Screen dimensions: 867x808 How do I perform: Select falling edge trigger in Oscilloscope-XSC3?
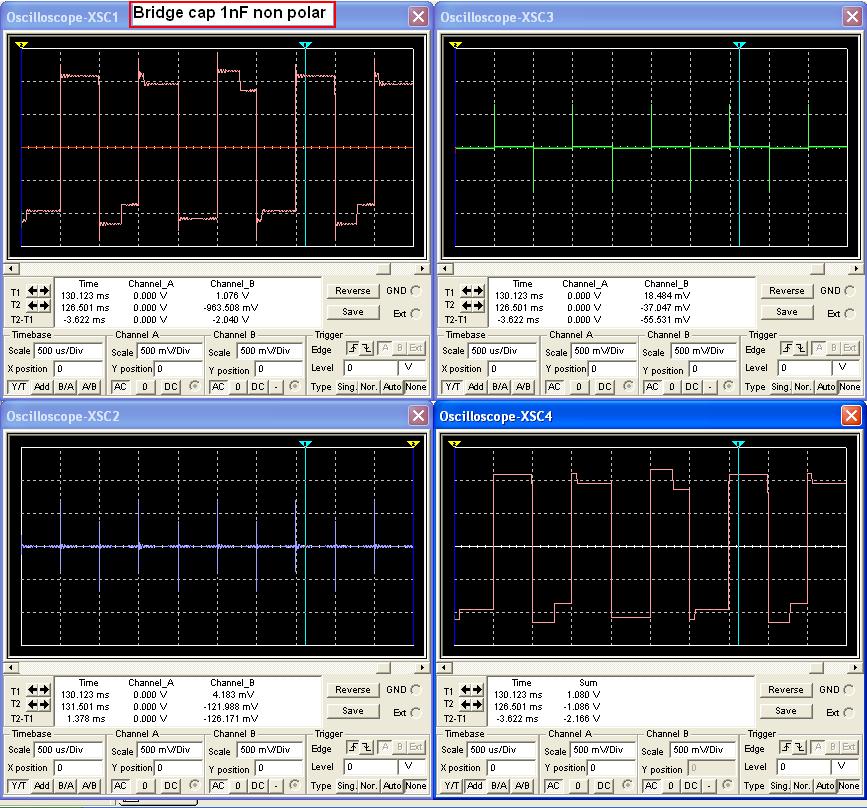[801, 348]
